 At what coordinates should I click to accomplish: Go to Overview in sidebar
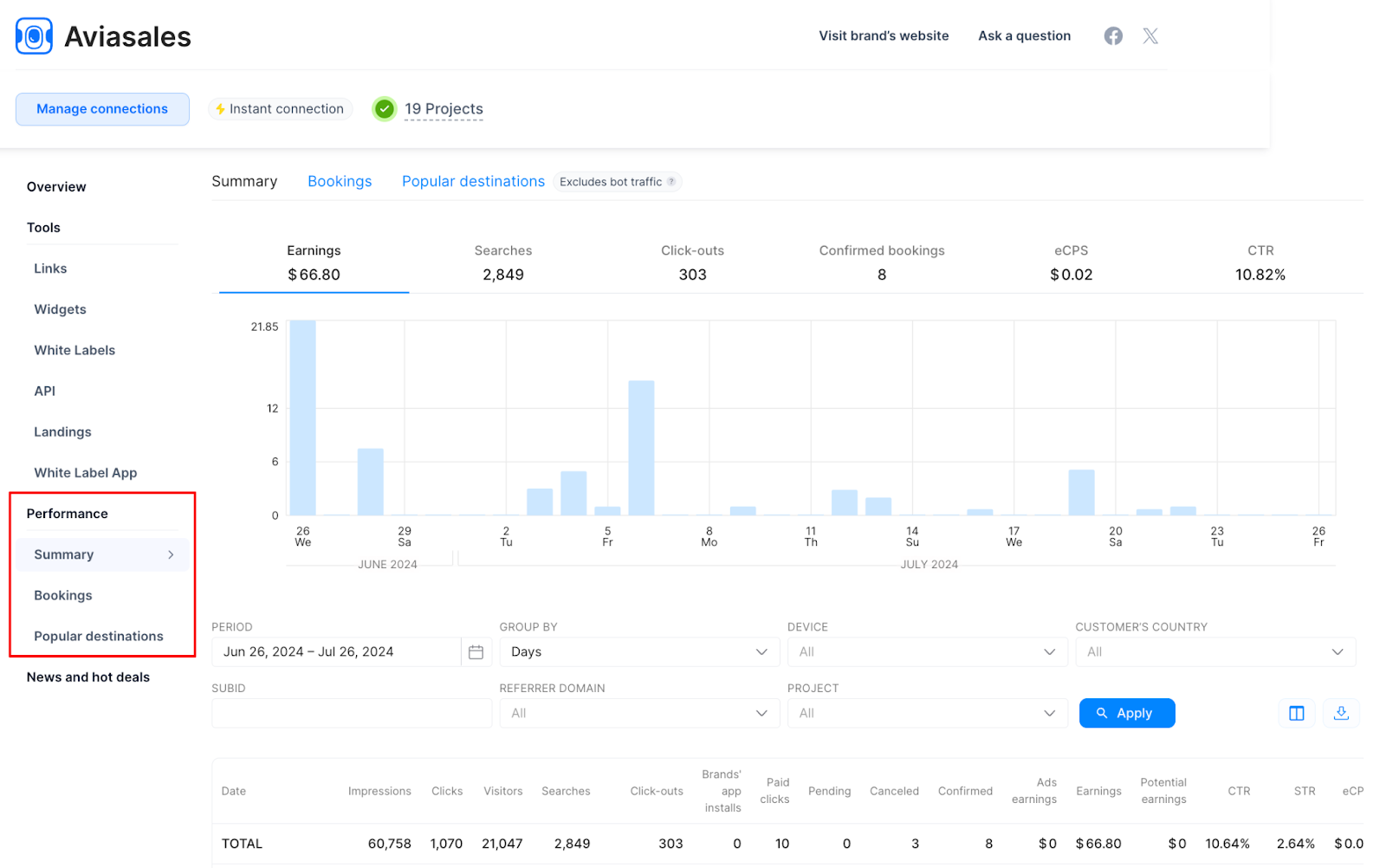click(x=56, y=187)
